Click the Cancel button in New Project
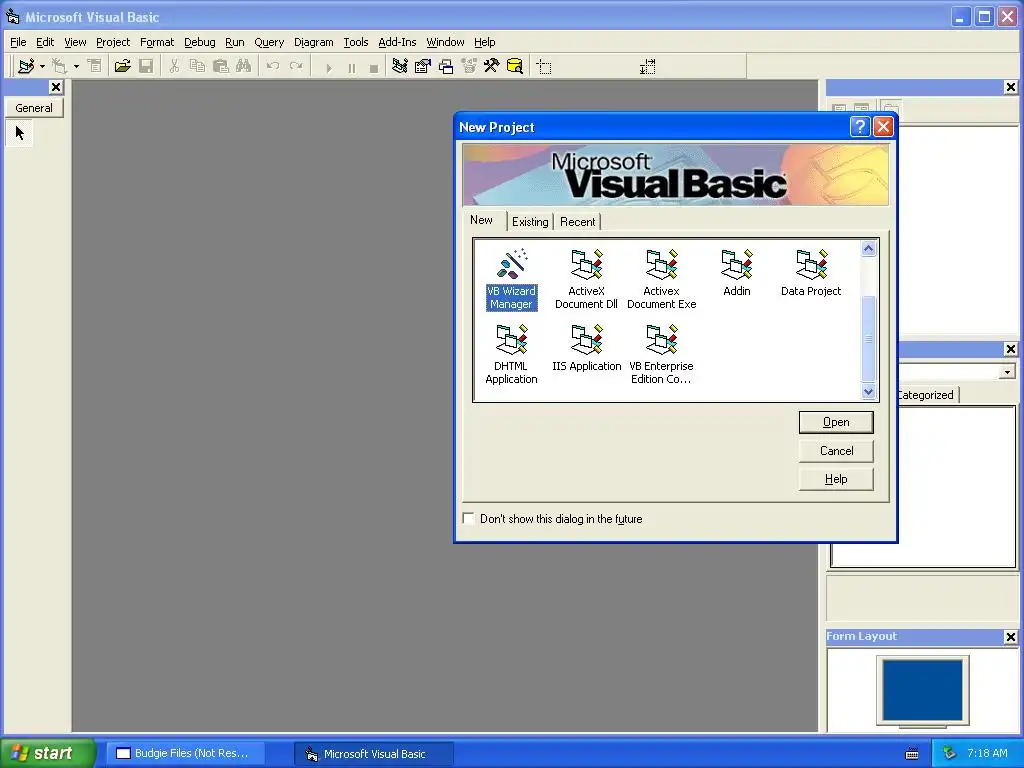This screenshot has width=1024, height=768. pyautogui.click(x=836, y=451)
